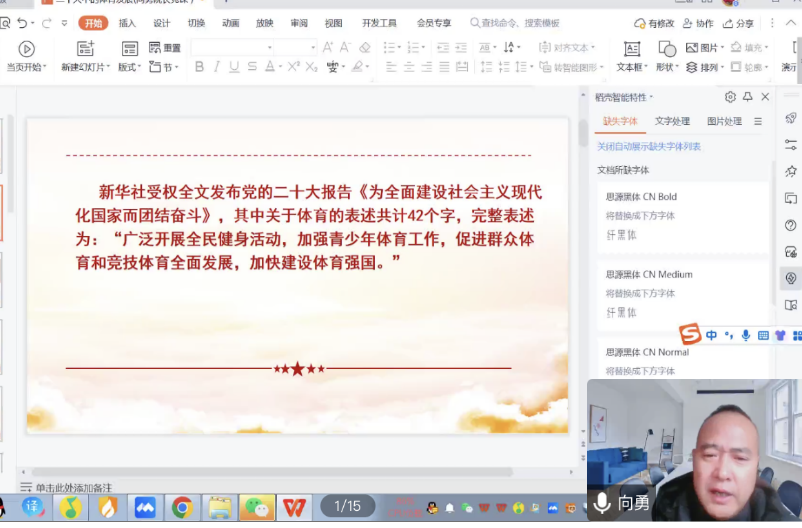802x528 pixels.
Task: Insert a text box (文本框)
Action: click(x=631, y=49)
